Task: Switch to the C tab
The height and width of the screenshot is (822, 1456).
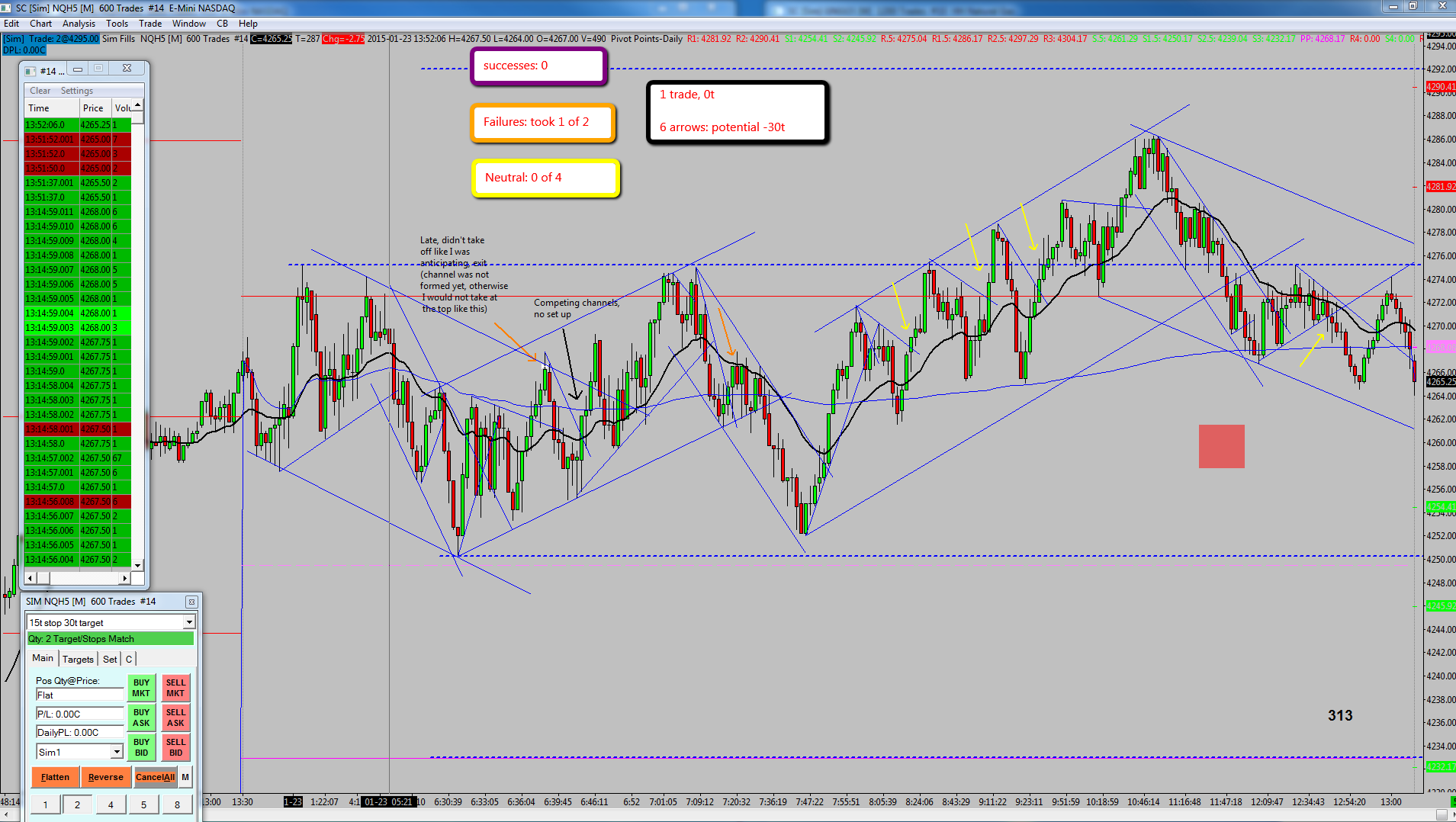Action: click(129, 660)
